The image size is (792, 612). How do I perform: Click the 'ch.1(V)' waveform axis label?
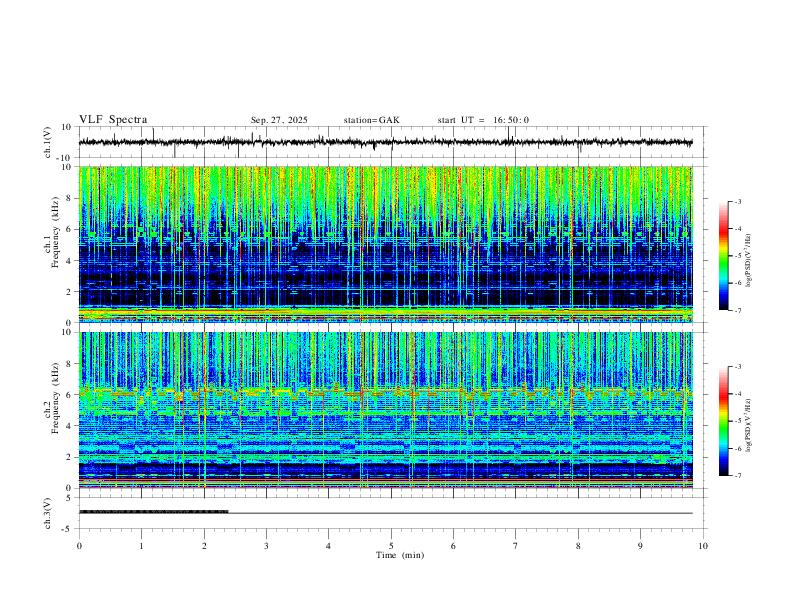48,142
